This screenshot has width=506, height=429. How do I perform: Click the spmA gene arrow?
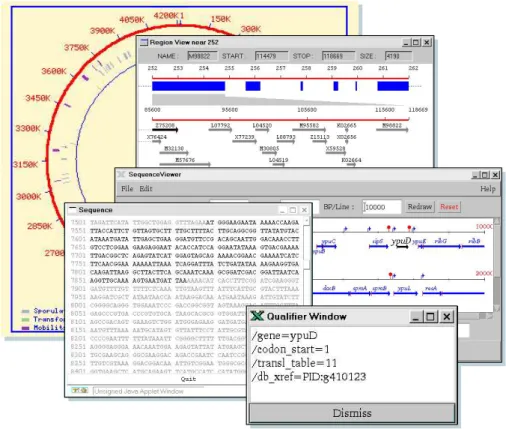(360, 293)
